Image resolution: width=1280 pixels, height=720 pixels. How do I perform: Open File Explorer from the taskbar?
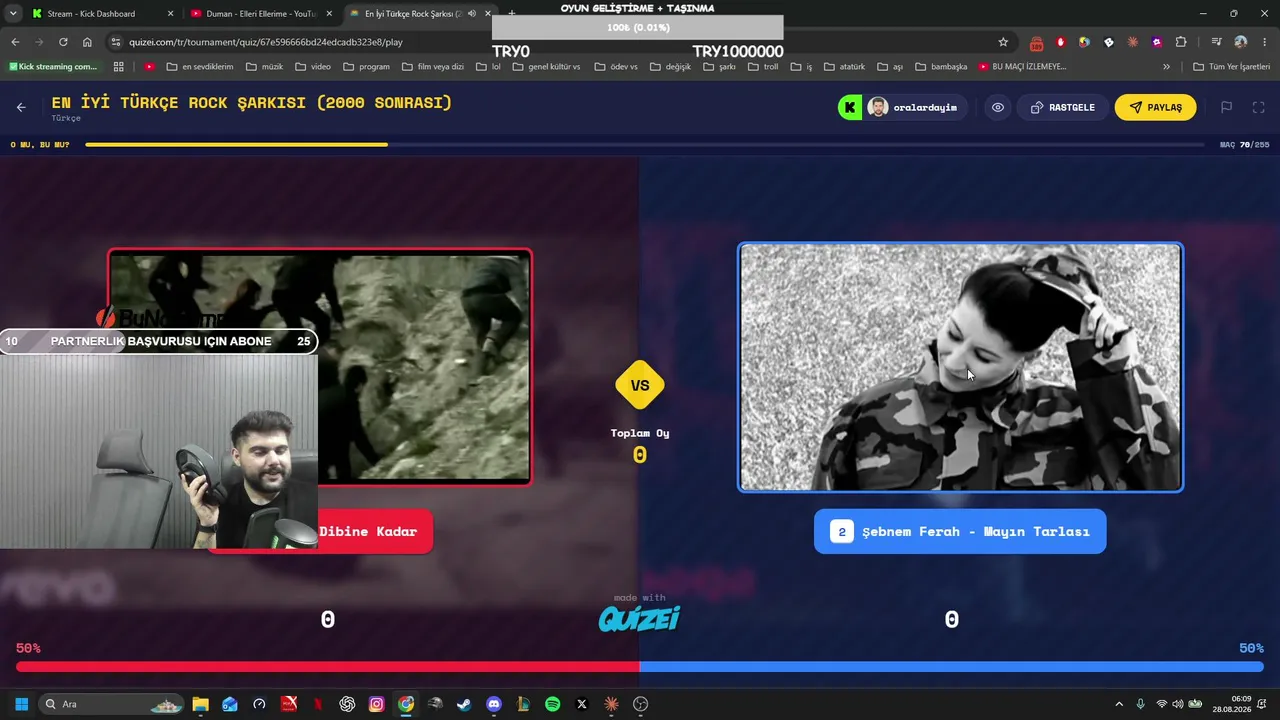tap(200, 704)
